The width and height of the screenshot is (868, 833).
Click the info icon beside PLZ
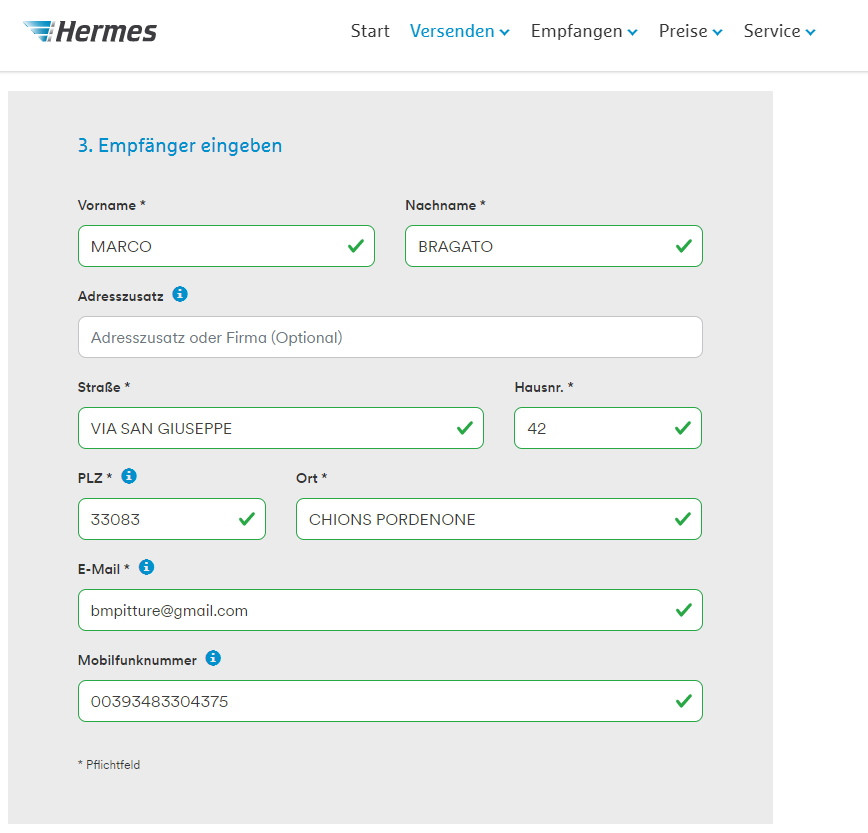click(x=129, y=476)
